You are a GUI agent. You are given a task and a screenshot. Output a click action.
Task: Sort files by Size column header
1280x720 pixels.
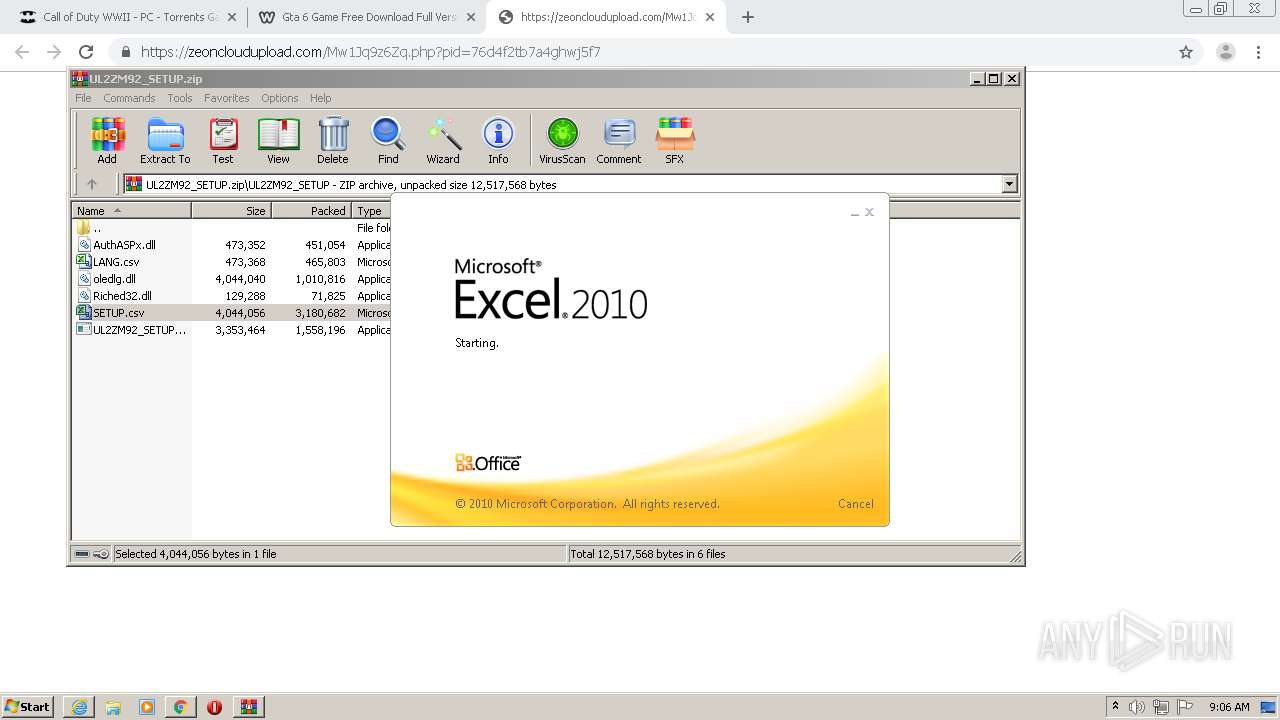click(x=231, y=211)
